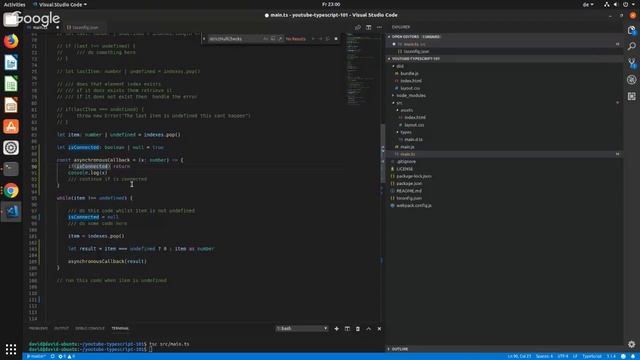
Task: Open package.json in the Explorer
Action: pos(409,184)
